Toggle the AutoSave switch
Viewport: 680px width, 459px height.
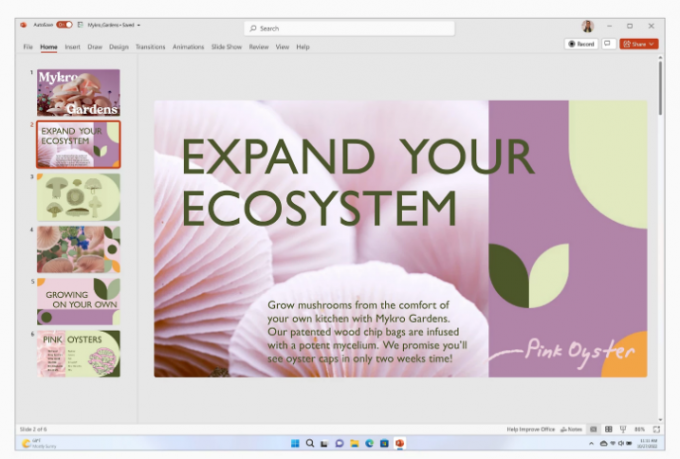tap(64, 25)
